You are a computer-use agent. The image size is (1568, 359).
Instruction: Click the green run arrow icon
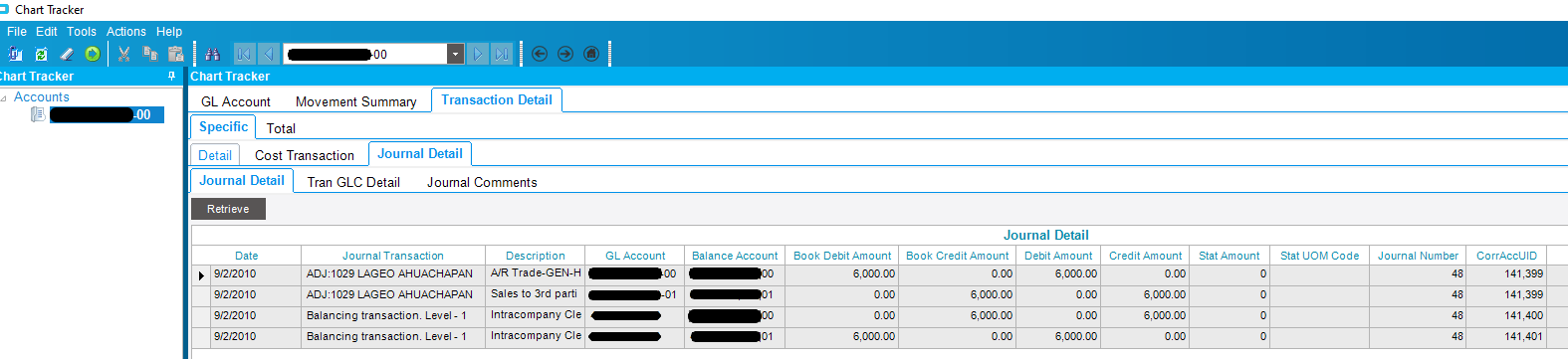tap(93, 54)
